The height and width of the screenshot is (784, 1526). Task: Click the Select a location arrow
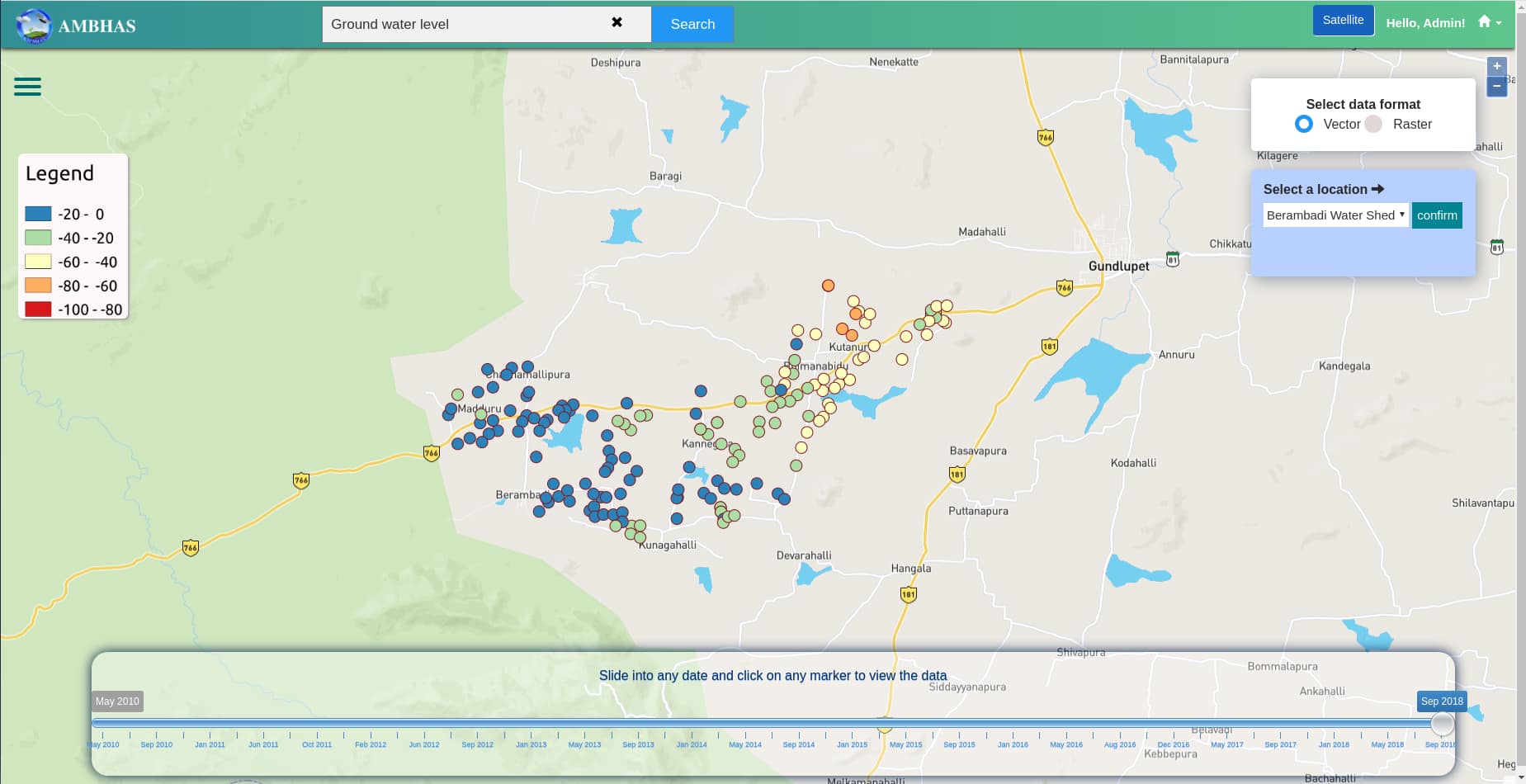coord(1377,189)
